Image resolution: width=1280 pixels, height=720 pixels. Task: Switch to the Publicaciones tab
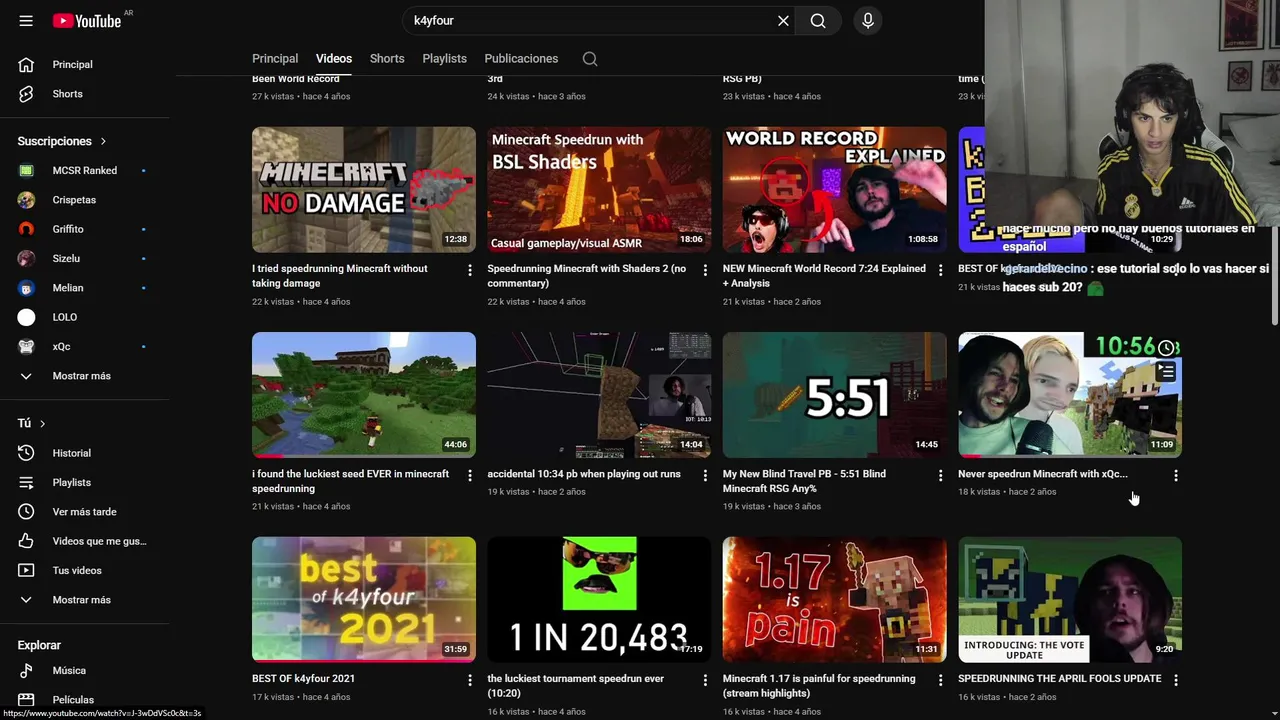pos(521,59)
